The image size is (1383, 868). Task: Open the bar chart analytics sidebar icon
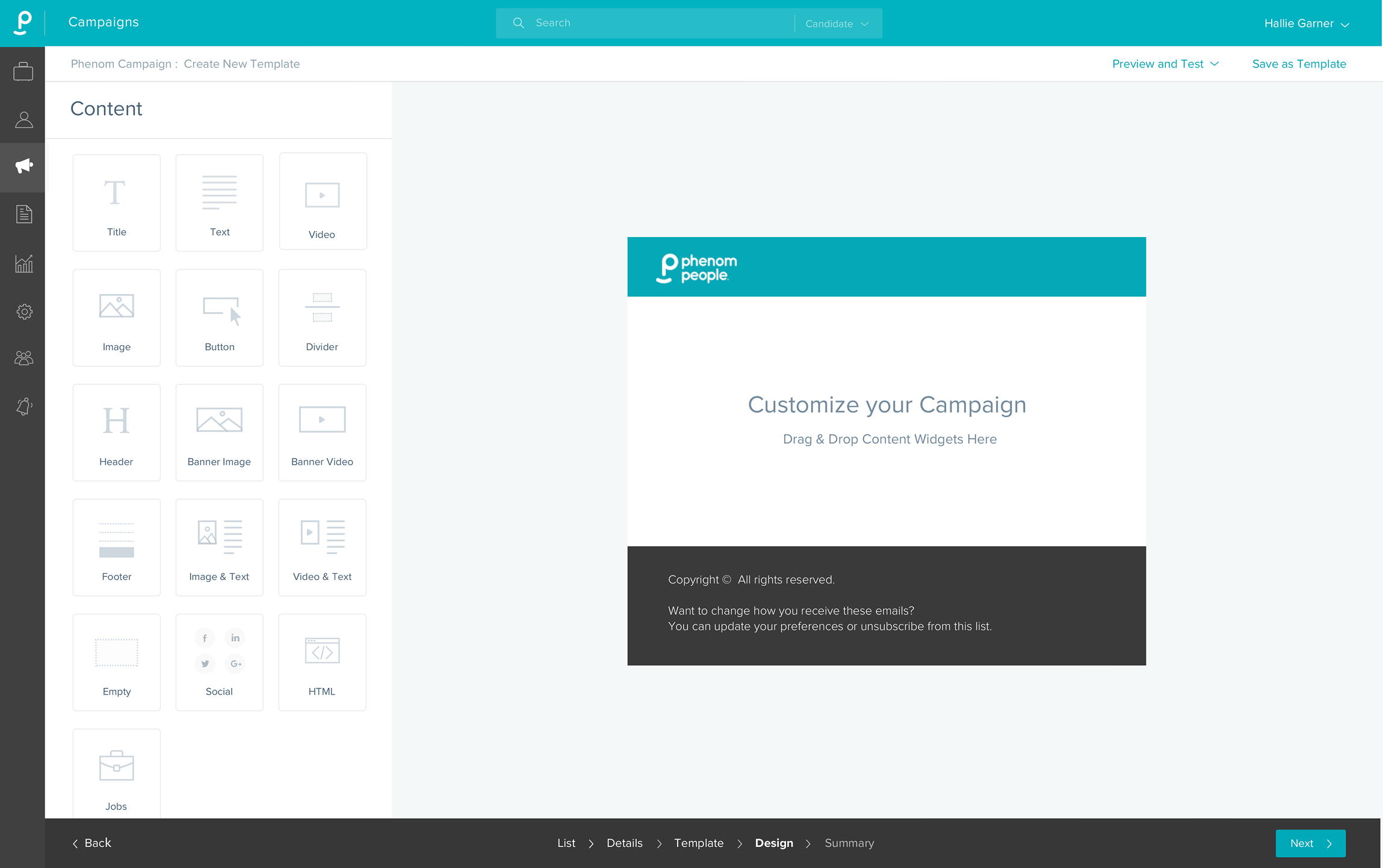pyautogui.click(x=23, y=263)
